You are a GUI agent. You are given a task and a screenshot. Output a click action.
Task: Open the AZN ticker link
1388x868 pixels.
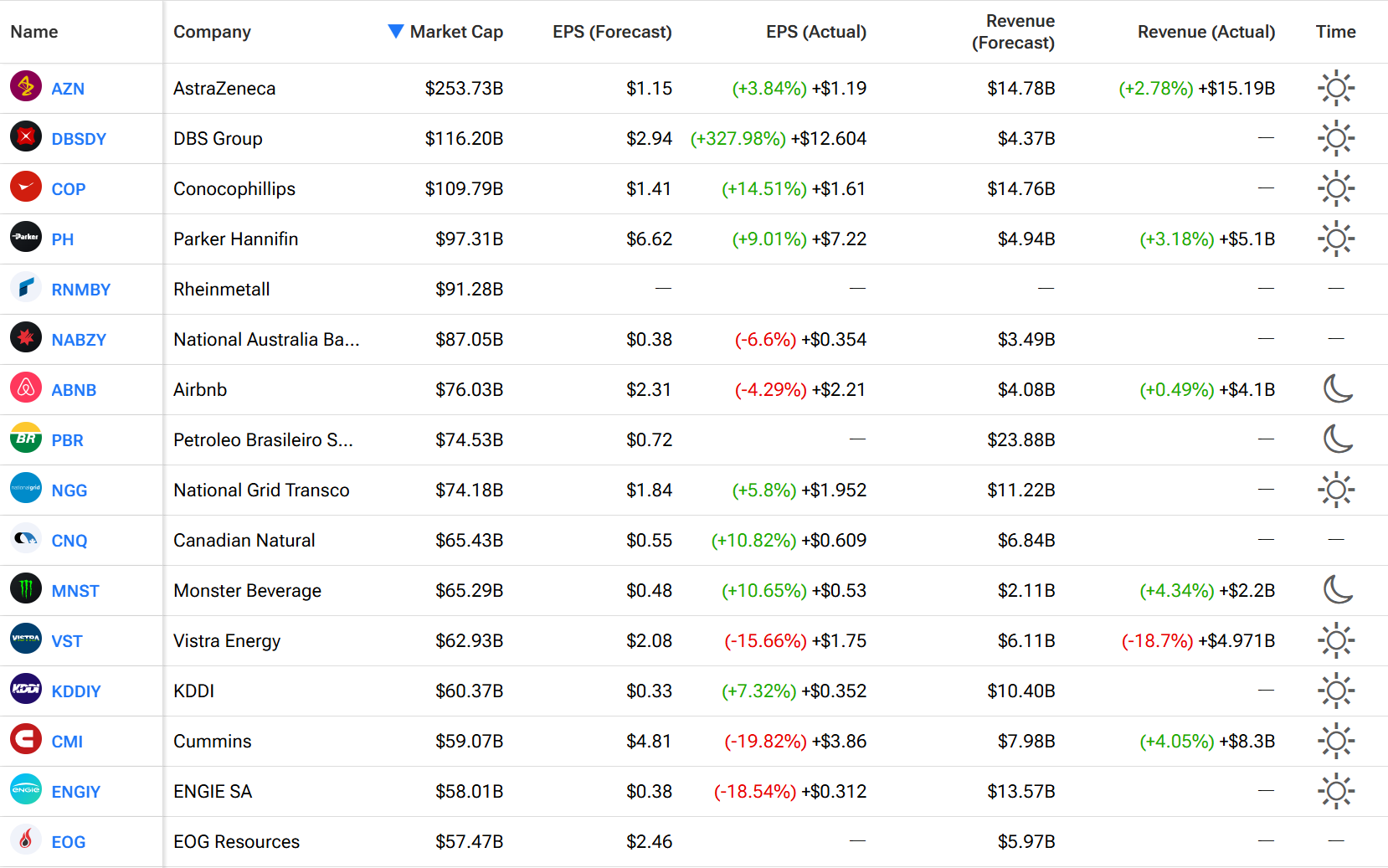tap(68, 89)
